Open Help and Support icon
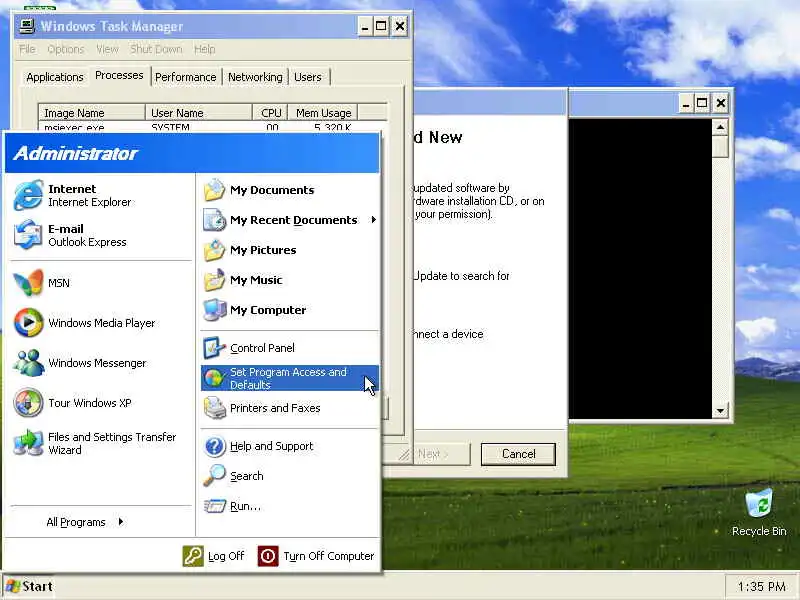The image size is (800, 600). (x=214, y=446)
